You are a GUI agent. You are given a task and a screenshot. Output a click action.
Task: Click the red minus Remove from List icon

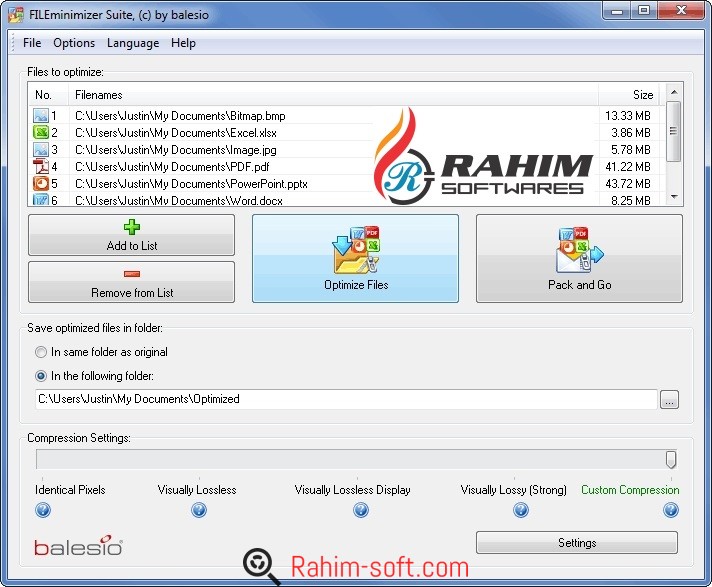click(132, 274)
